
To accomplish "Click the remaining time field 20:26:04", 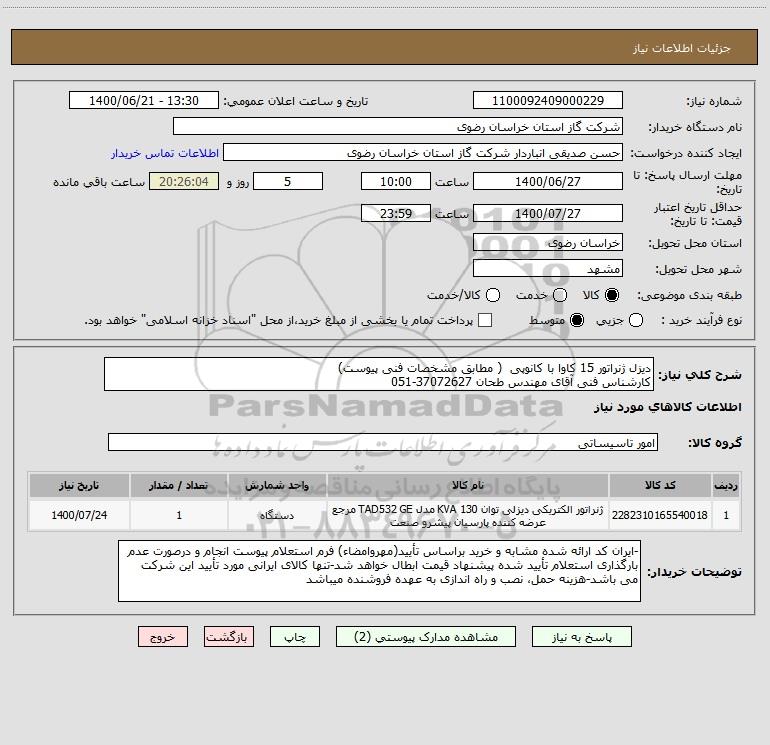I will click(x=184, y=181).
